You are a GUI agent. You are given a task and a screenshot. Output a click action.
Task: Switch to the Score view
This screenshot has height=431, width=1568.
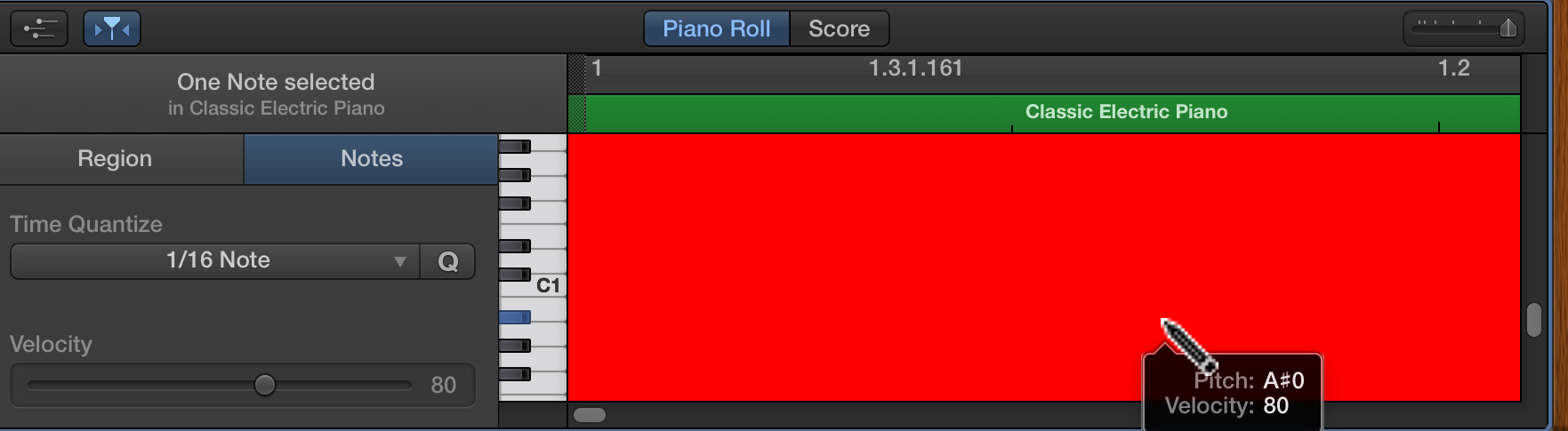point(839,28)
